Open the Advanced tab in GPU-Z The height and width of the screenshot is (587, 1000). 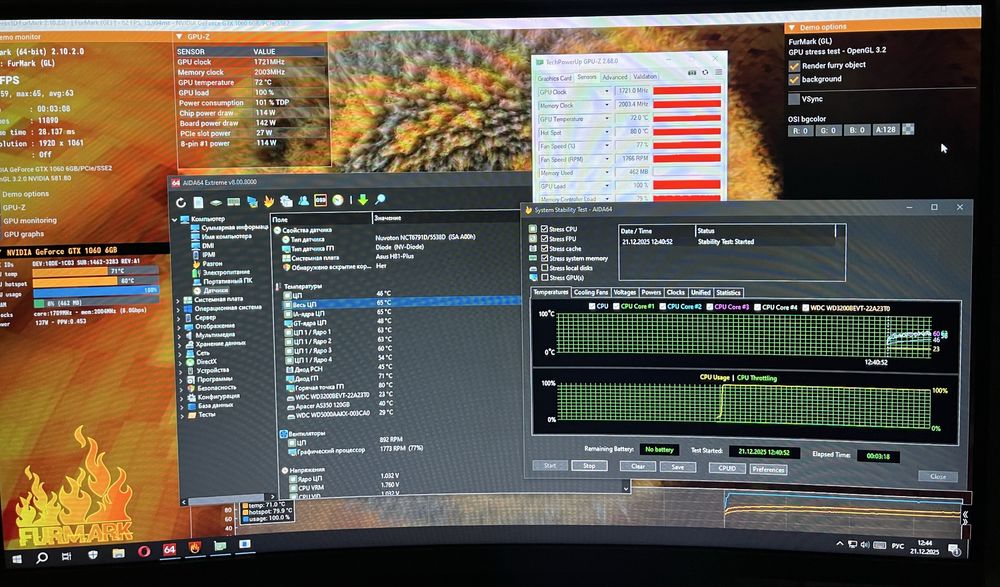click(615, 77)
